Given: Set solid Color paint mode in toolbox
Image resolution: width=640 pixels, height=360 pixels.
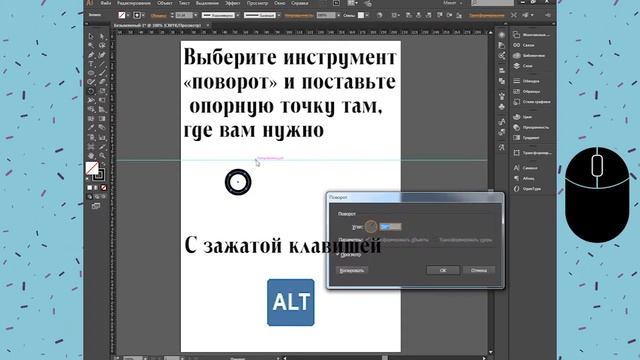Looking at the screenshot, I should pos(89,188).
